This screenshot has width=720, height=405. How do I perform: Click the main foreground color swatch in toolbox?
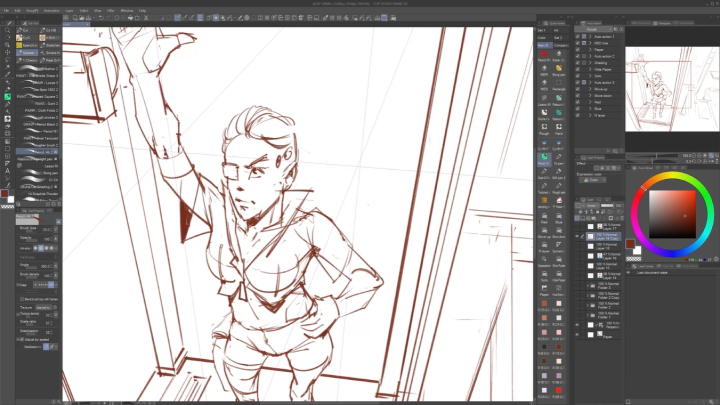(x=4, y=194)
